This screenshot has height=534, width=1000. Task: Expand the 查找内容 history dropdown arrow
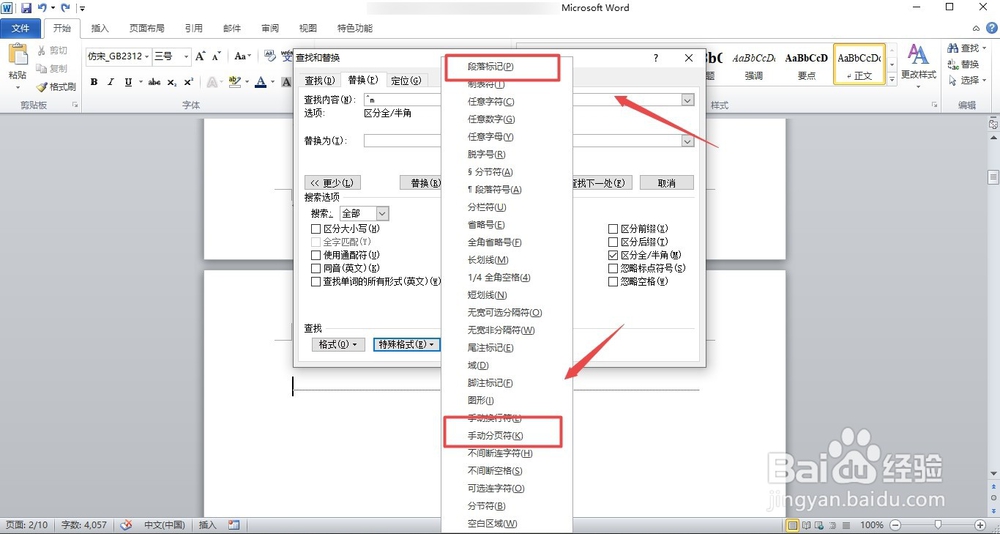pos(688,100)
